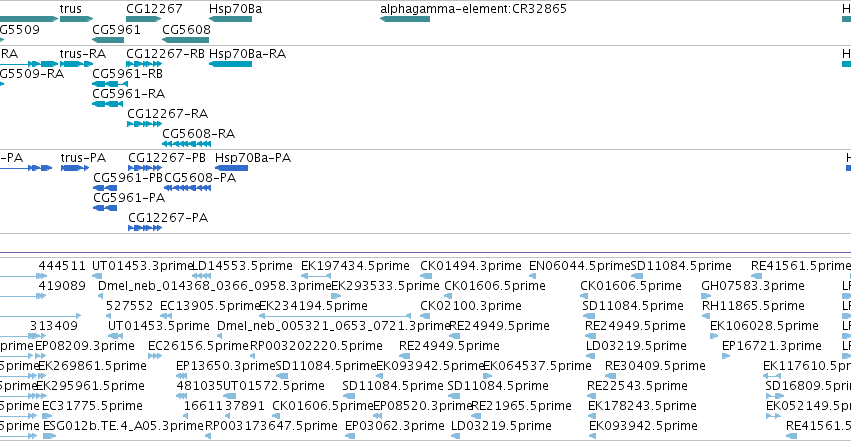The height and width of the screenshot is (441, 851).
Task: Click transcript CG12267-RA
Action: pyautogui.click(x=168, y=114)
